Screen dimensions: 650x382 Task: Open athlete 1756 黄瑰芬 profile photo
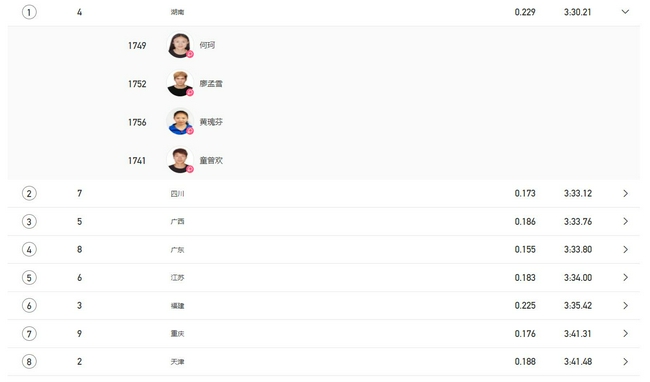180,122
